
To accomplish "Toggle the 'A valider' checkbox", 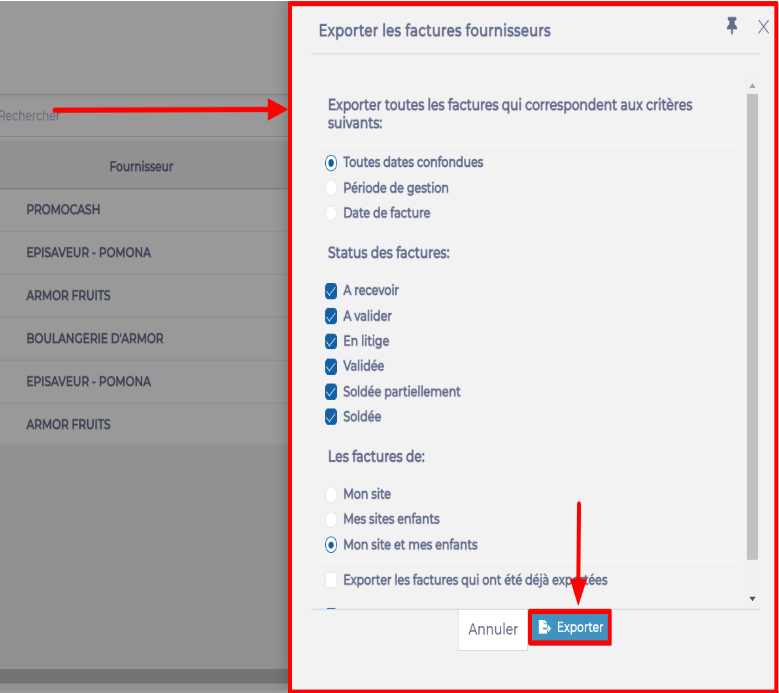I will point(331,316).
